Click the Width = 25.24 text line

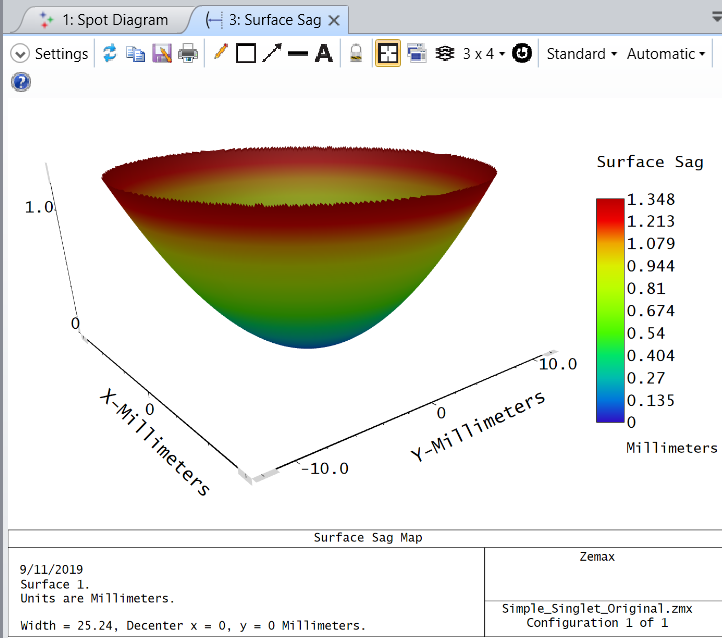click(192, 626)
